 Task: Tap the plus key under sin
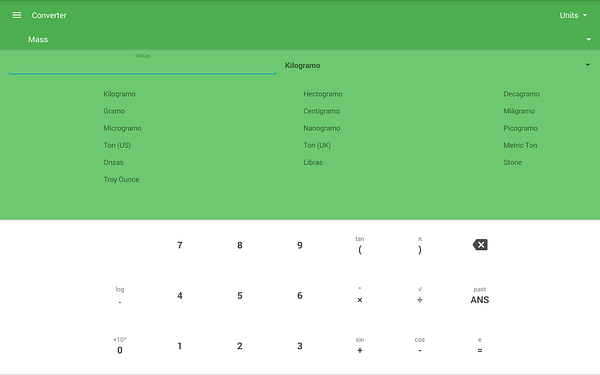click(360, 350)
